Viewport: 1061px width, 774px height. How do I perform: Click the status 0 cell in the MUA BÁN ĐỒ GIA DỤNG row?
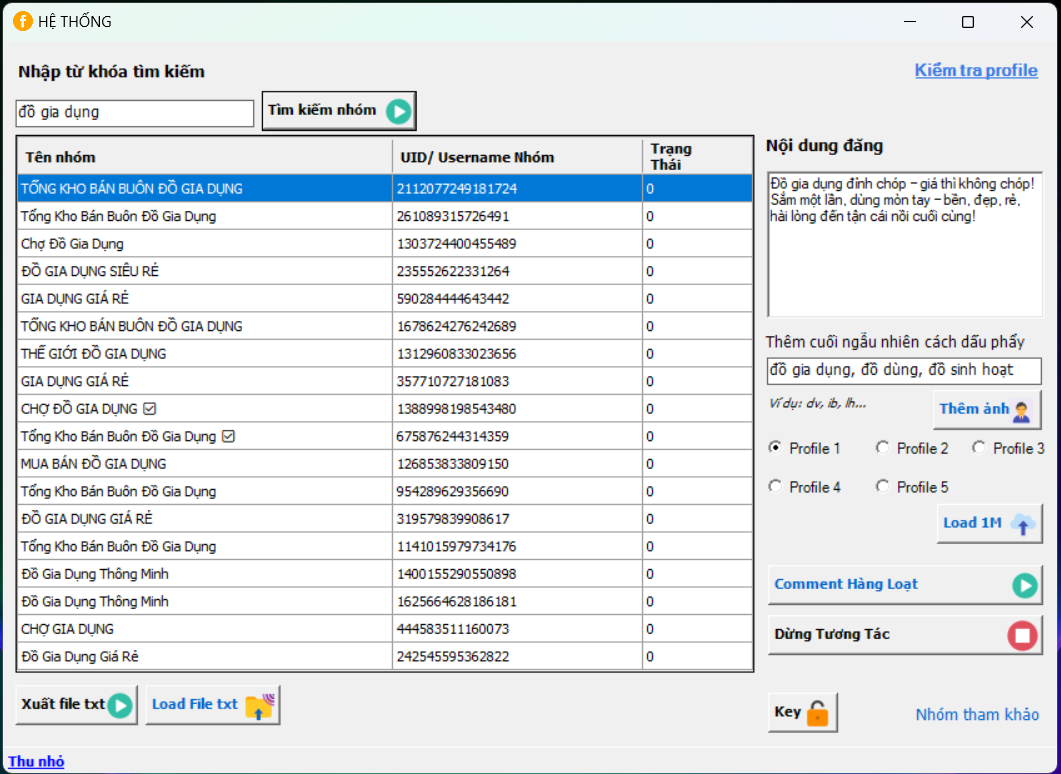tap(697, 464)
